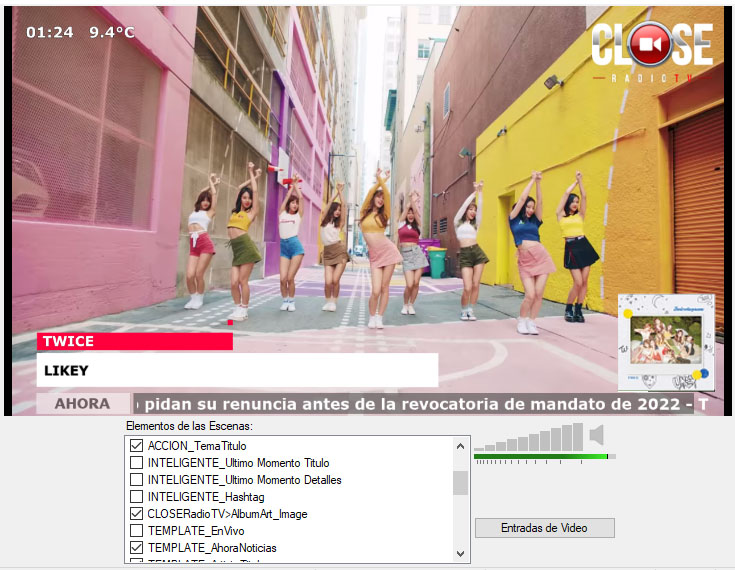Click the 'ACCION_TemaTitulo' list row text
735x570 pixels.
click(197, 446)
